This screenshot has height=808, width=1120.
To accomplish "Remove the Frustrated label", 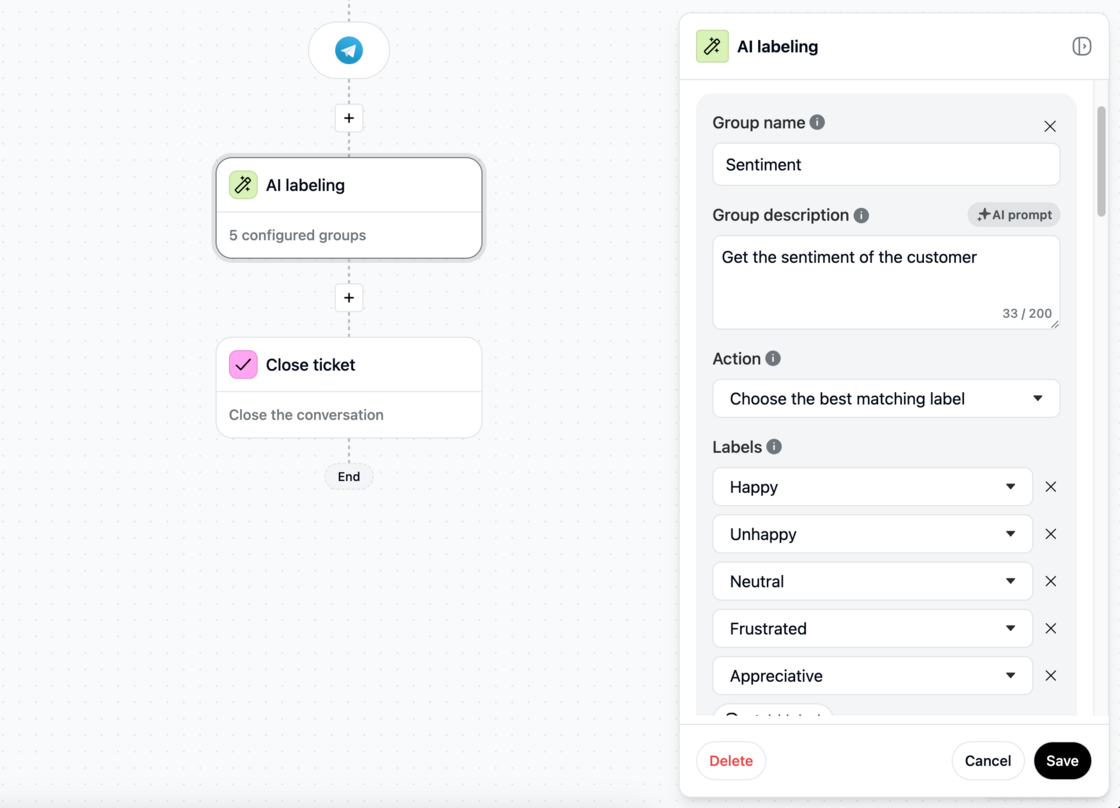I will tap(1051, 629).
